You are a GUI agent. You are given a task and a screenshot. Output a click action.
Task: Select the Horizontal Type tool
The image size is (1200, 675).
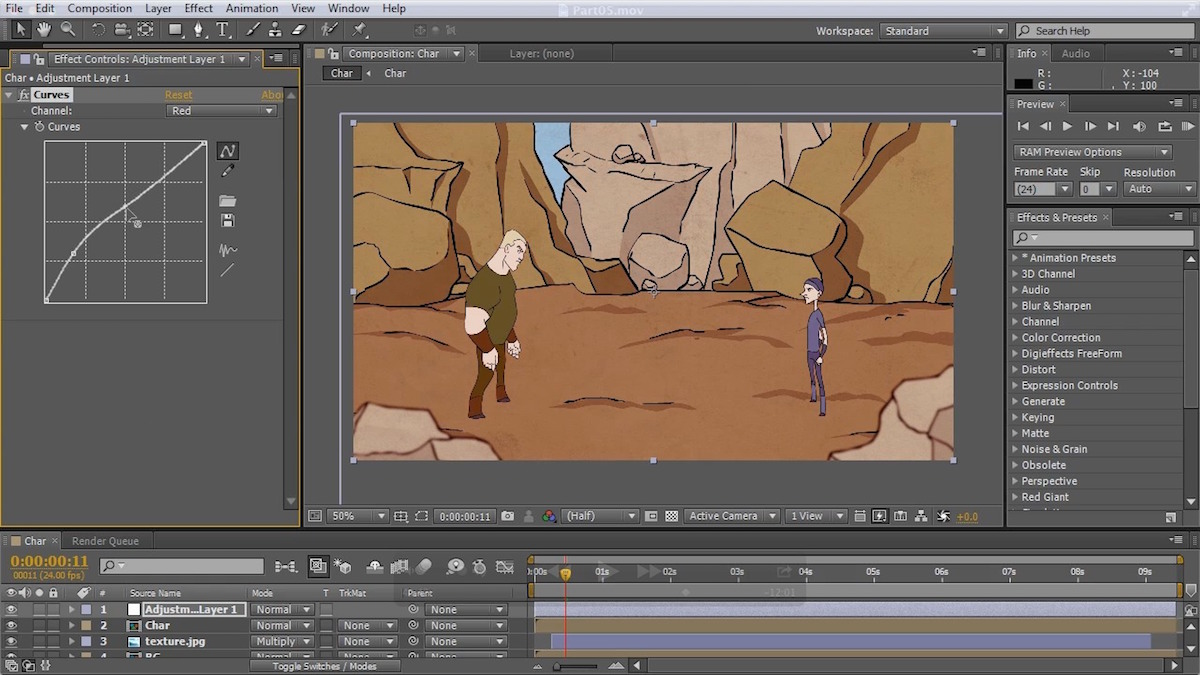coord(222,30)
